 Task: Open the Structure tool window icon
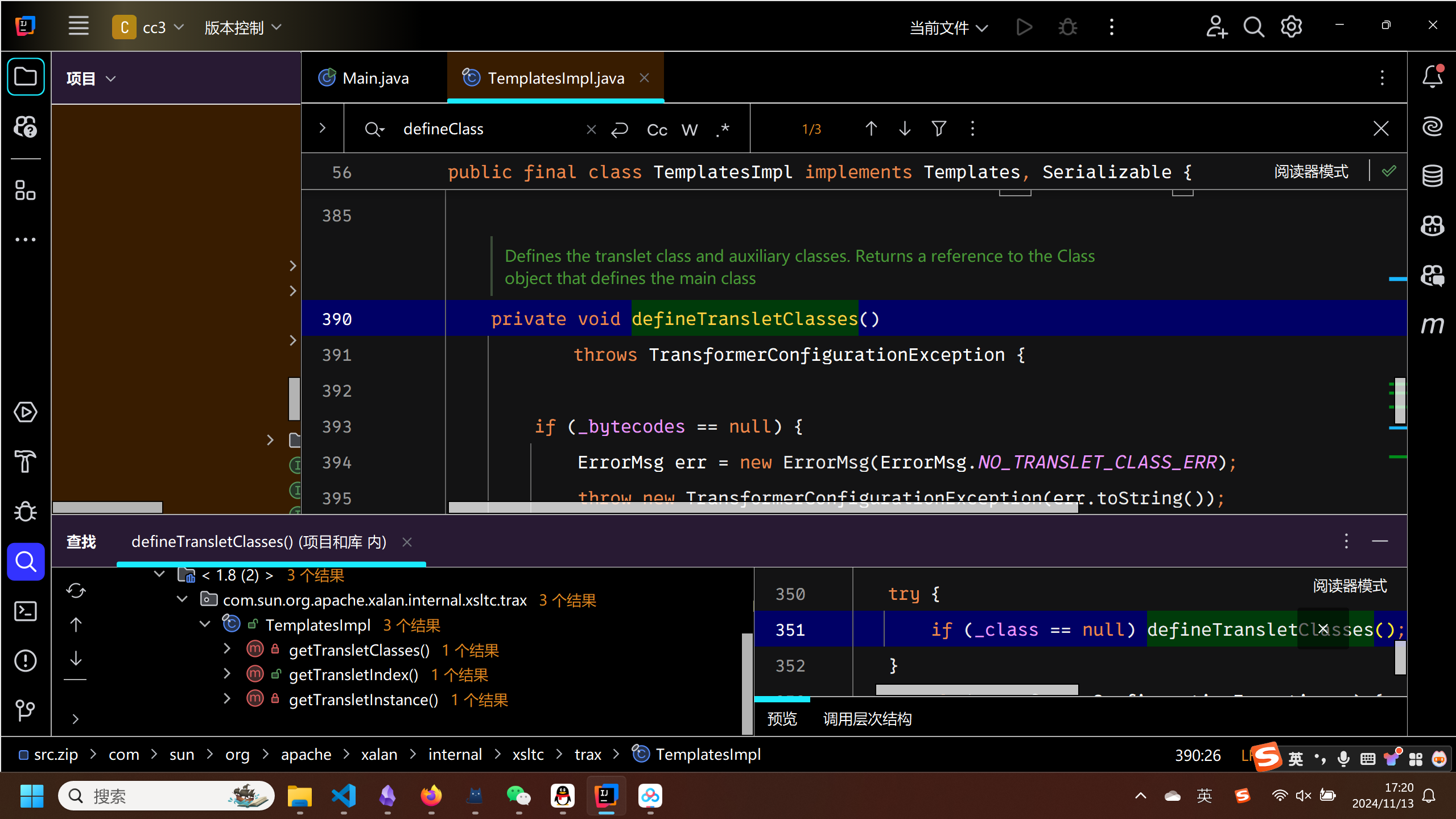pyautogui.click(x=26, y=191)
